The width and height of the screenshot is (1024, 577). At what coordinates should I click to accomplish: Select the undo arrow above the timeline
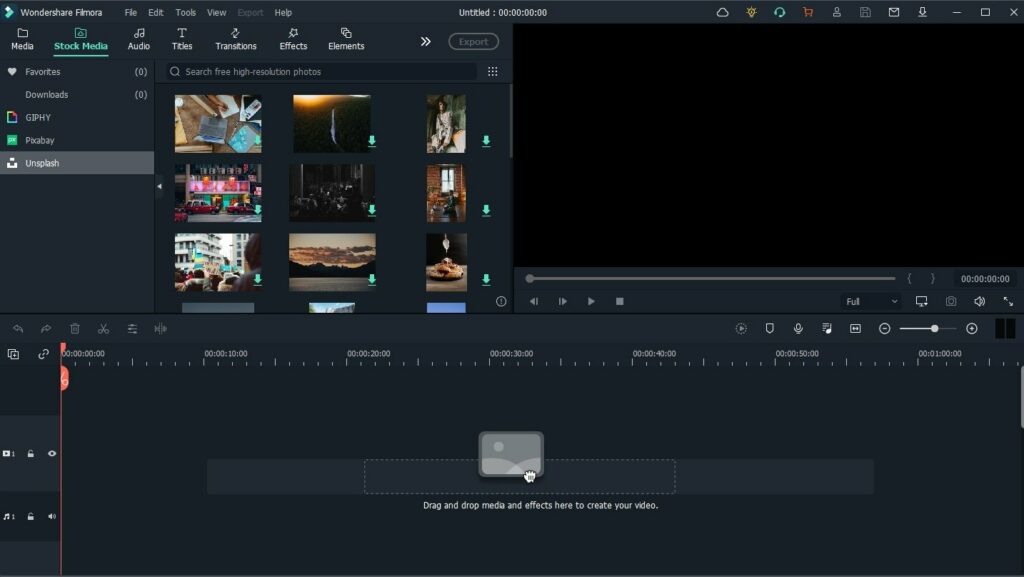(x=17, y=328)
